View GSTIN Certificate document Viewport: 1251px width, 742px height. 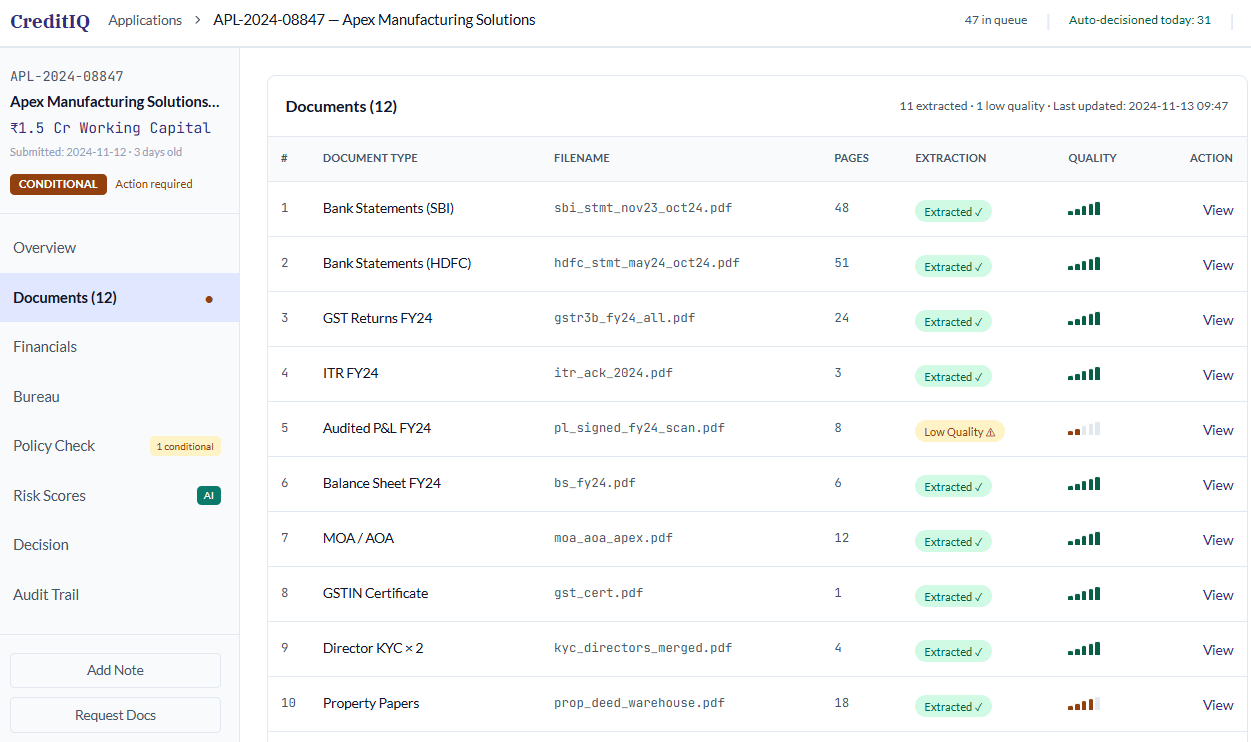(x=1218, y=595)
